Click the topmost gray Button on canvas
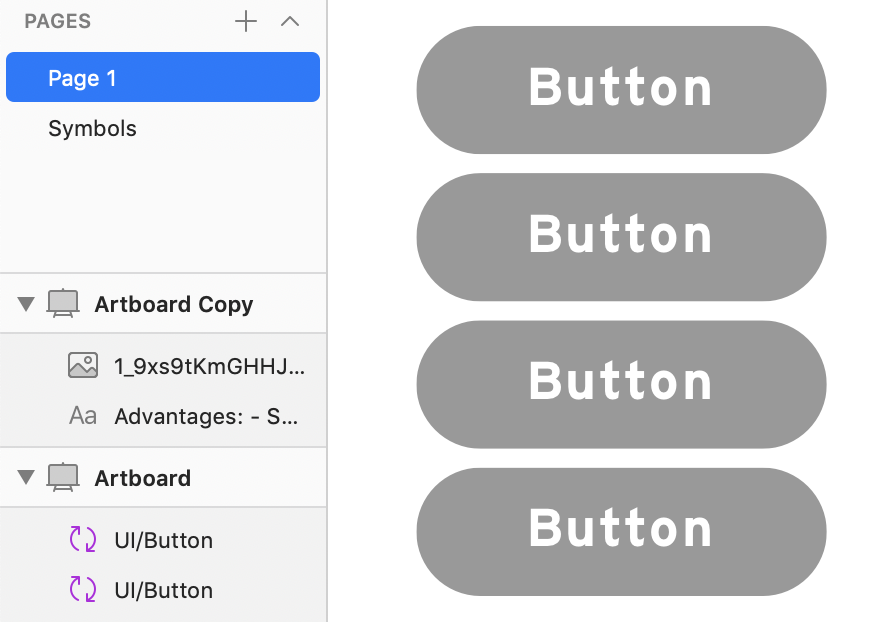 [x=621, y=90]
